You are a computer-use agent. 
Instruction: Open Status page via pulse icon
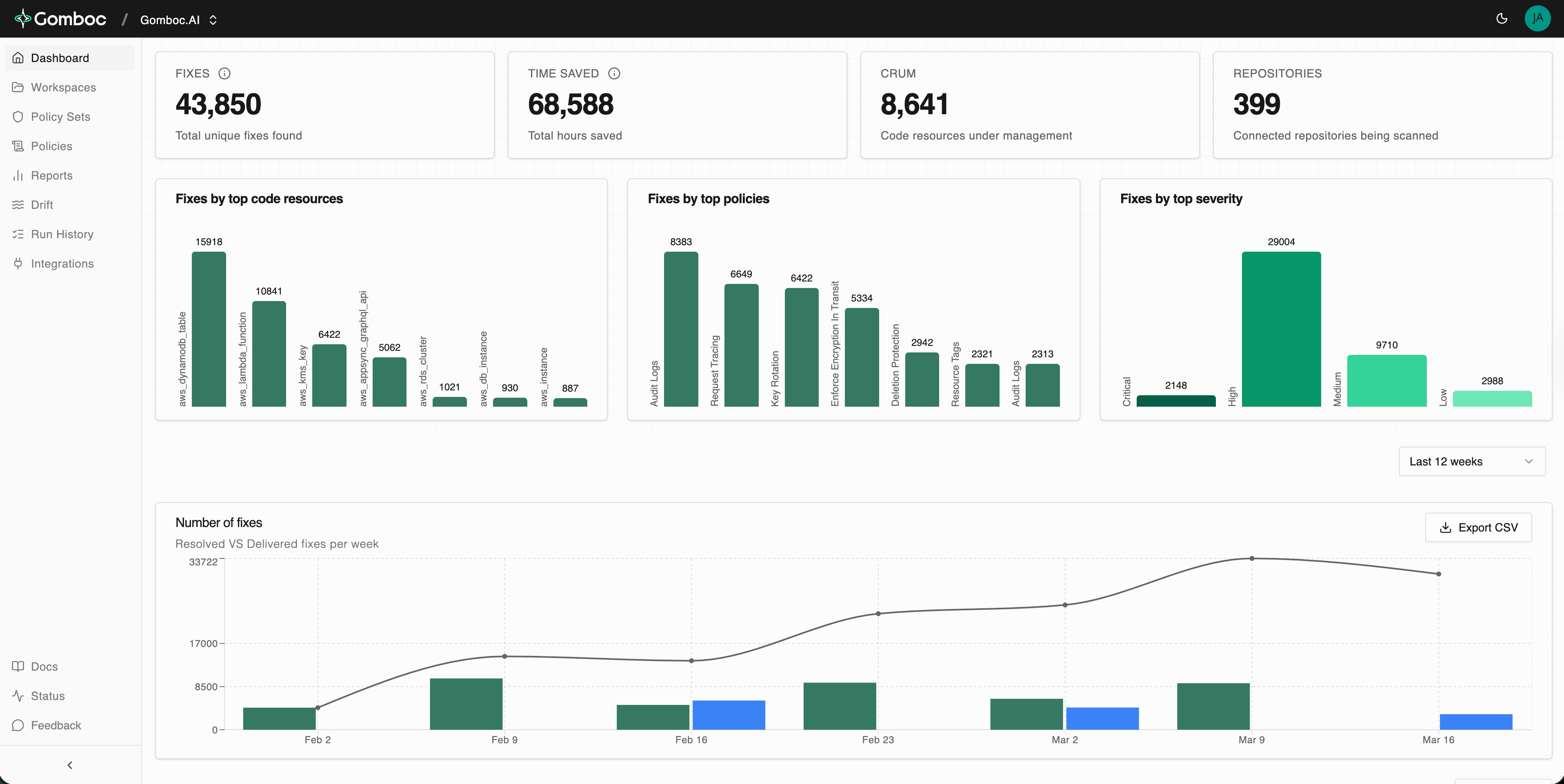(18, 696)
